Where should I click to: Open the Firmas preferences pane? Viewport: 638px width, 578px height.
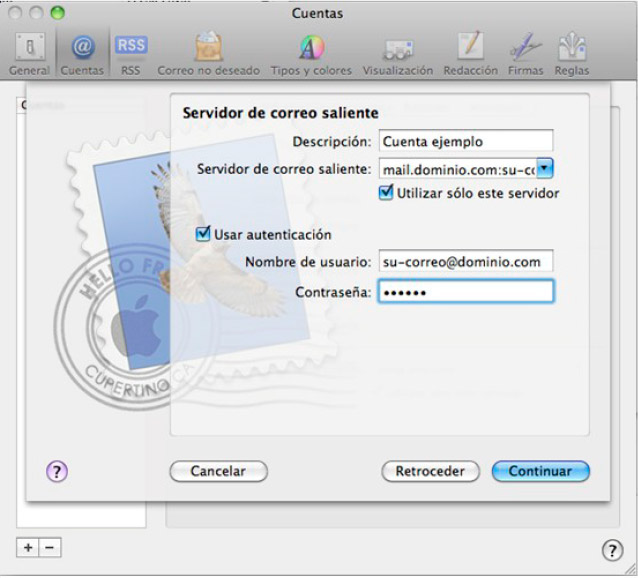coord(525,54)
